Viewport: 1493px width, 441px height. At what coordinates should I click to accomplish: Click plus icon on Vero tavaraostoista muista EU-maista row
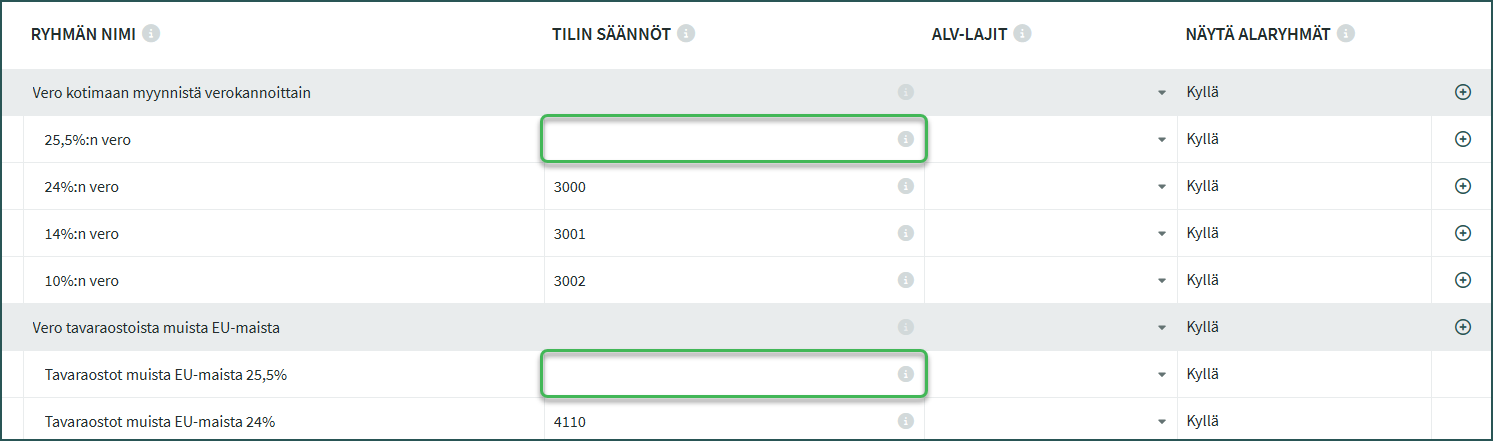click(1462, 327)
